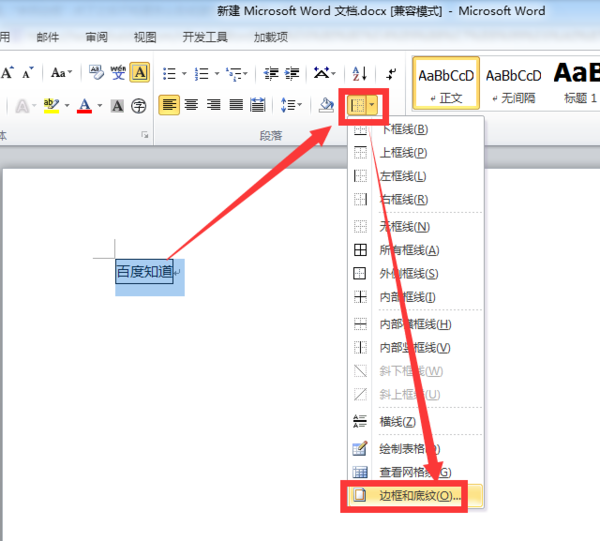Select Align Text Right
Viewport: 600px width, 541px height.
pos(214,105)
